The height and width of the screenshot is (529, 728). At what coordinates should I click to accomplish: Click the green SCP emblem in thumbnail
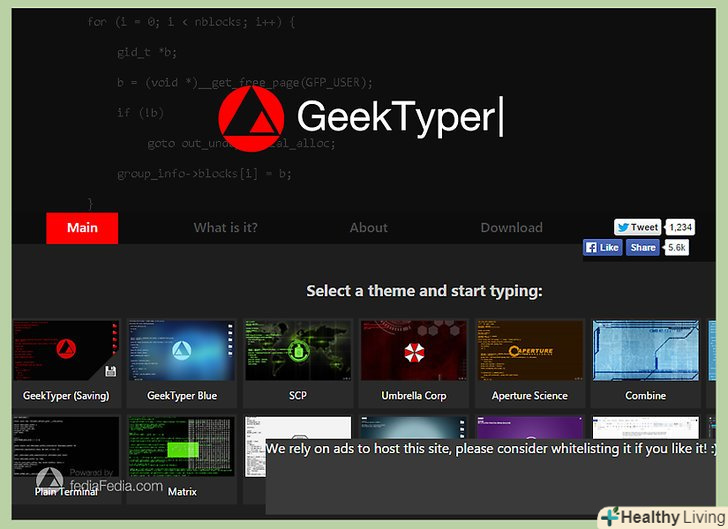click(x=298, y=352)
